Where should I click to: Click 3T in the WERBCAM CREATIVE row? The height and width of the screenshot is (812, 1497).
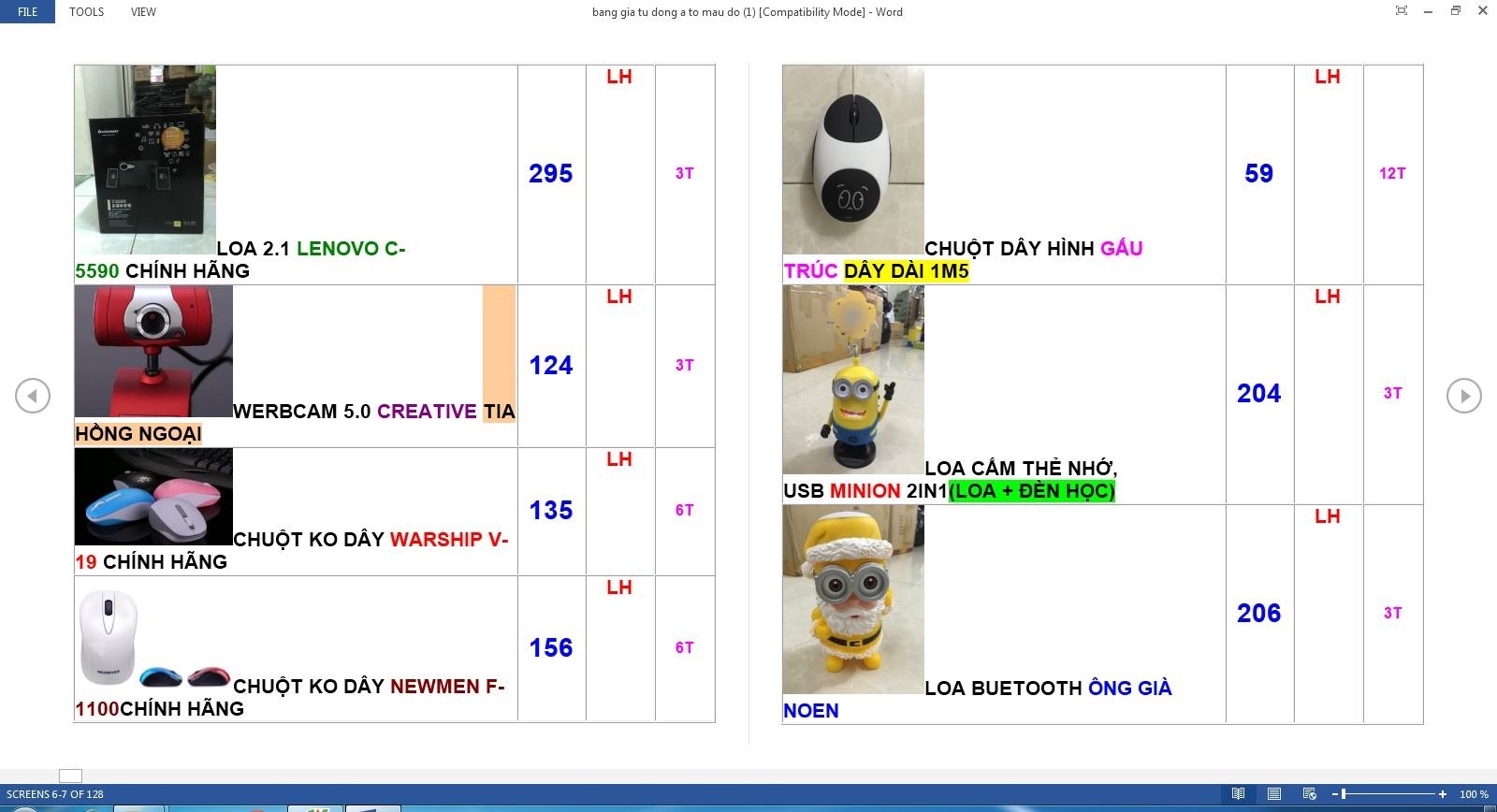[x=685, y=366]
